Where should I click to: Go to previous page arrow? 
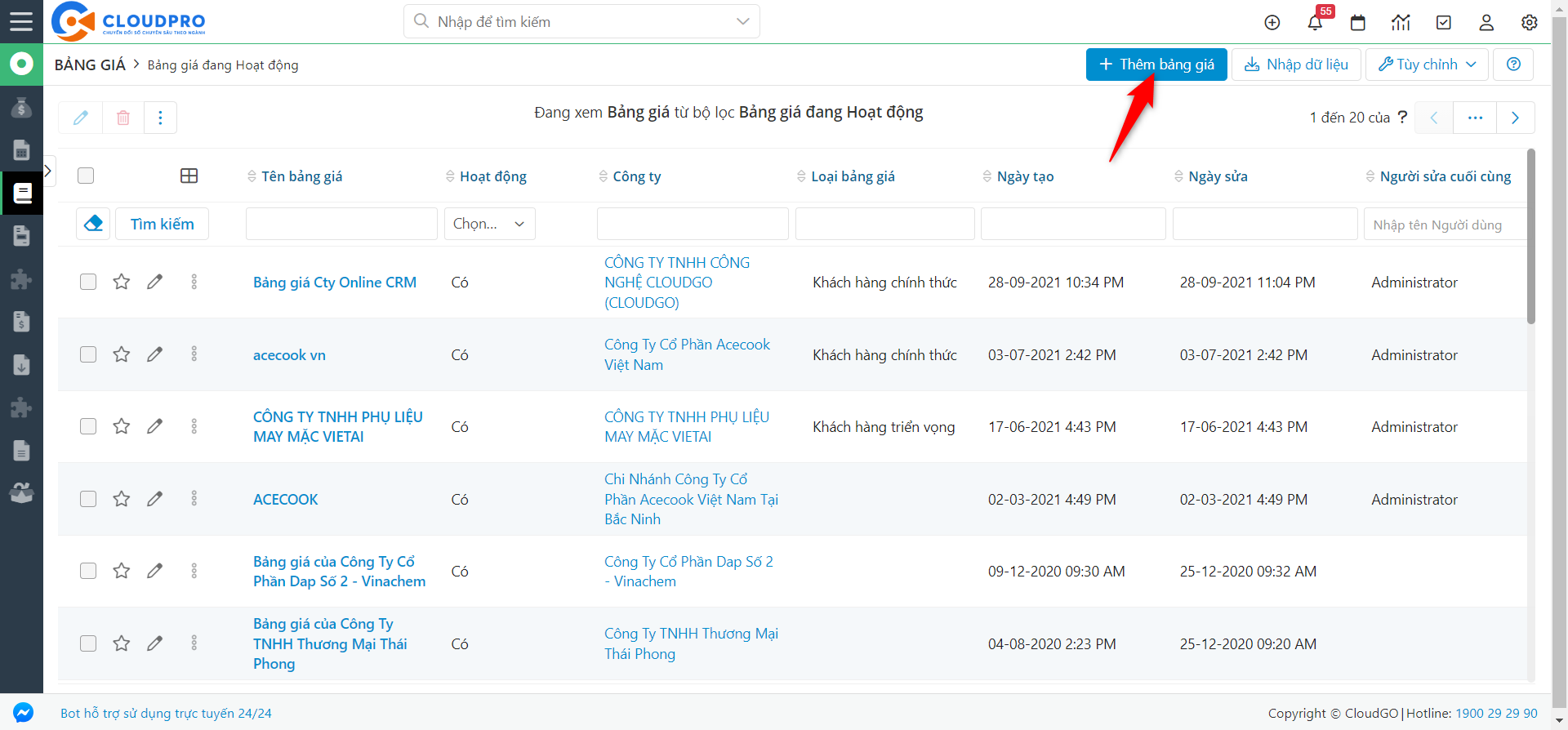point(1434,118)
